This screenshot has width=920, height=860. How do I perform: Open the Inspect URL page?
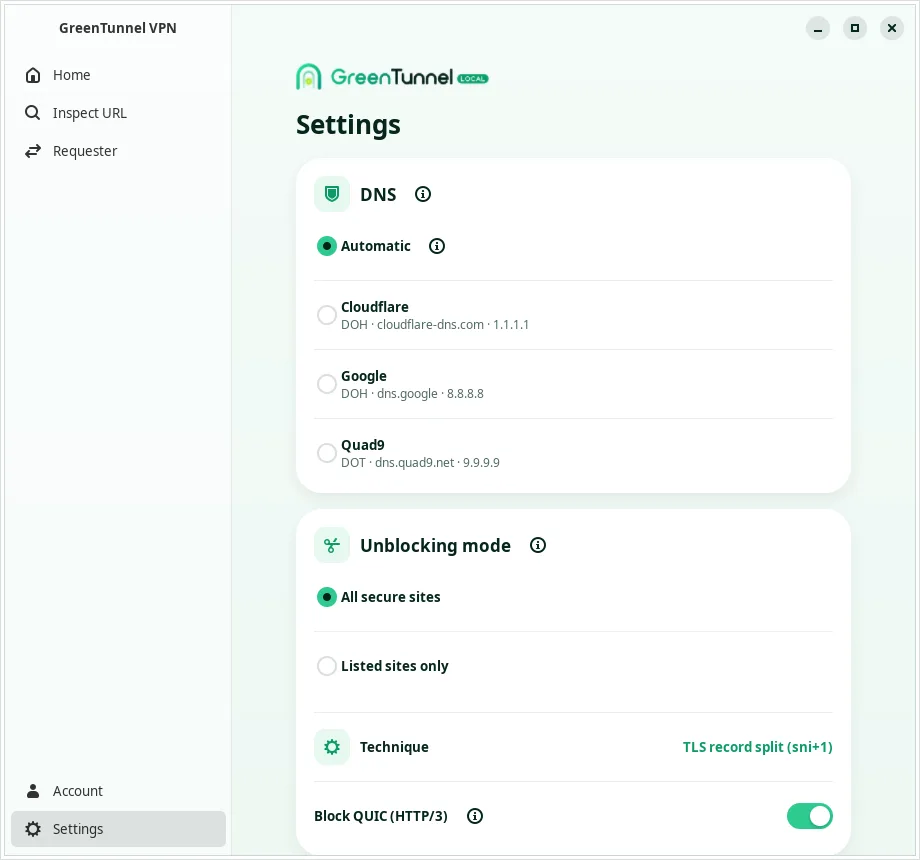pos(118,113)
